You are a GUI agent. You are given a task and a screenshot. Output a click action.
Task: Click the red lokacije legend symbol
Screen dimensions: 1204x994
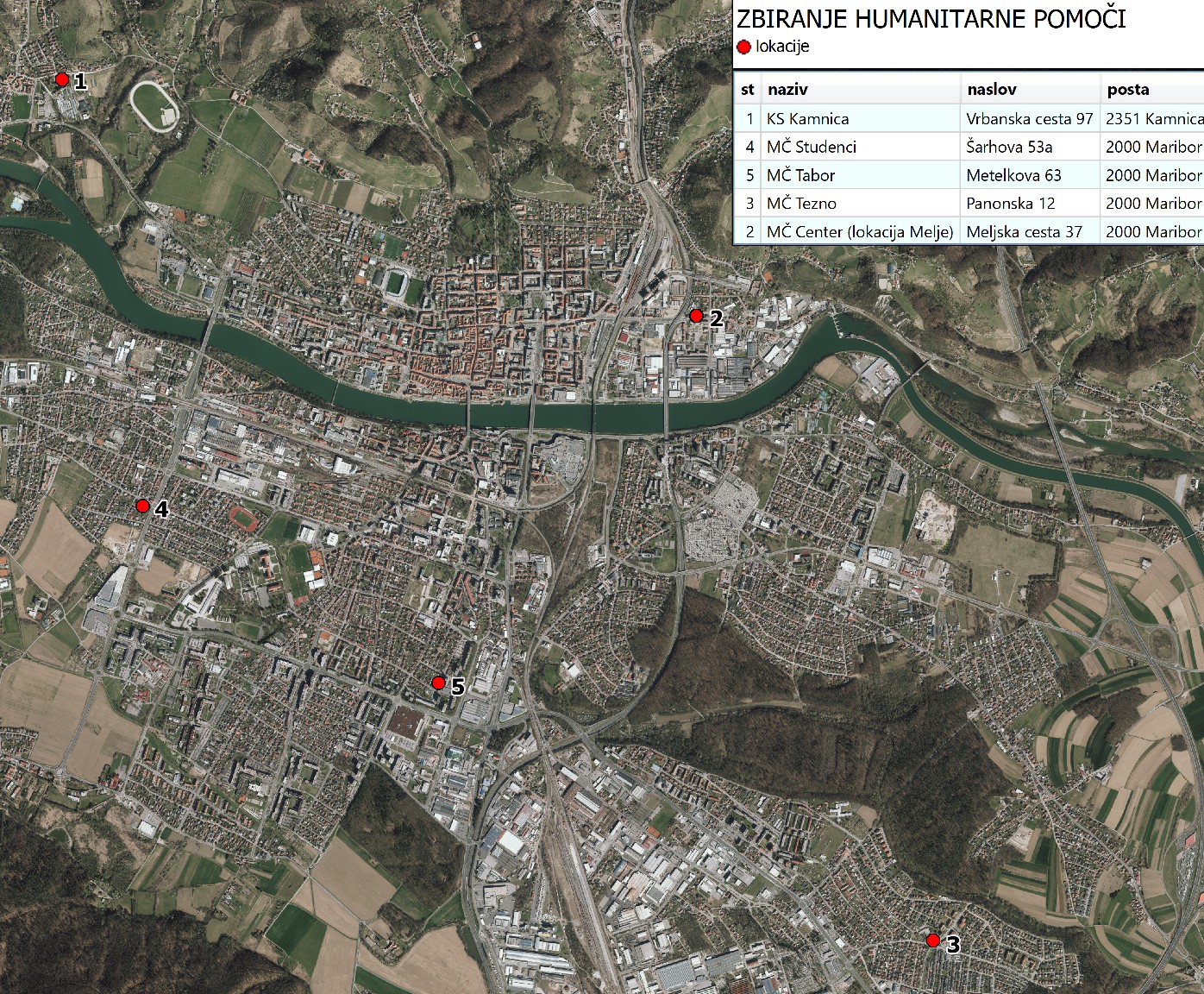743,47
